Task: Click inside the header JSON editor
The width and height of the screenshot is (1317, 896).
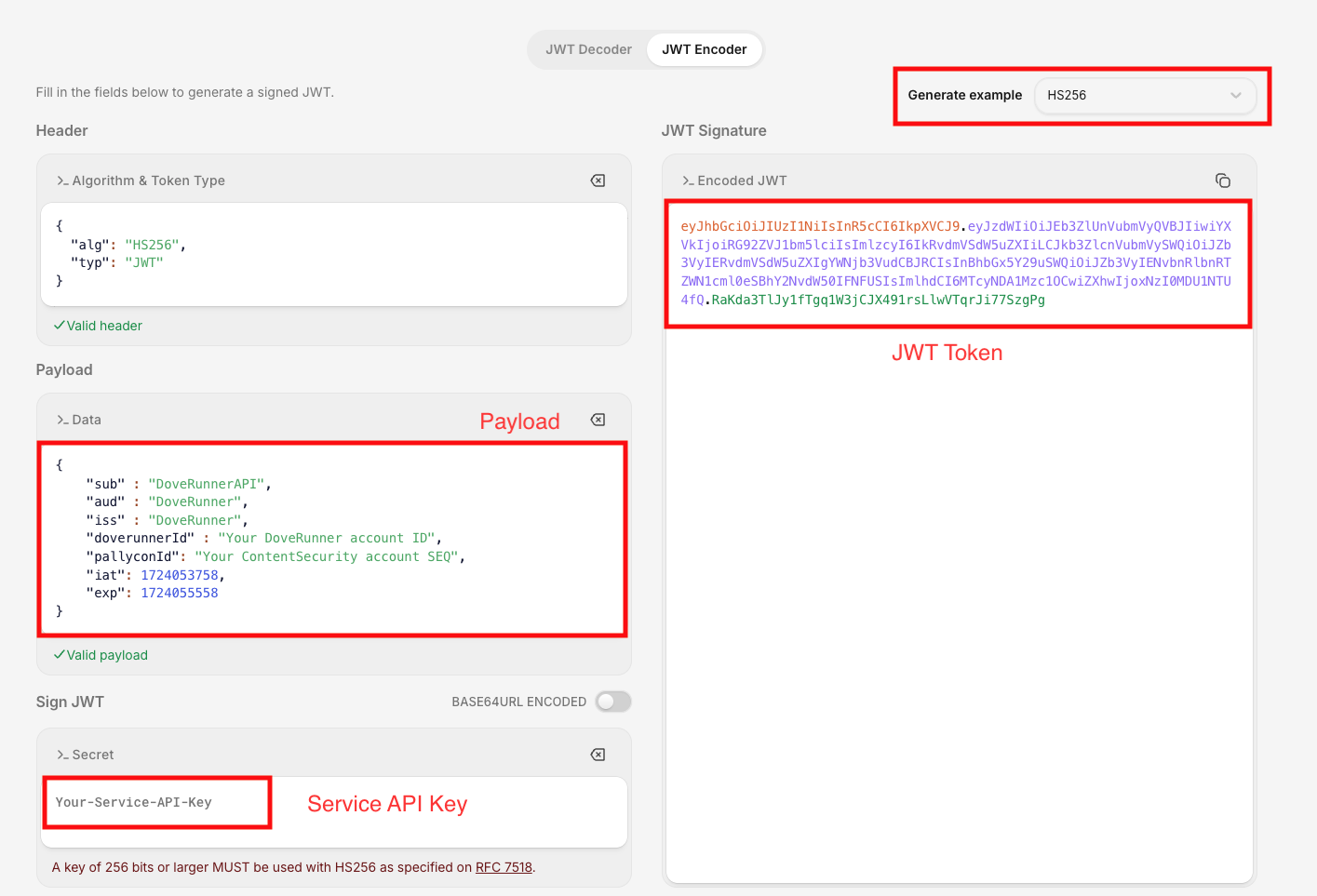Action: click(334, 254)
